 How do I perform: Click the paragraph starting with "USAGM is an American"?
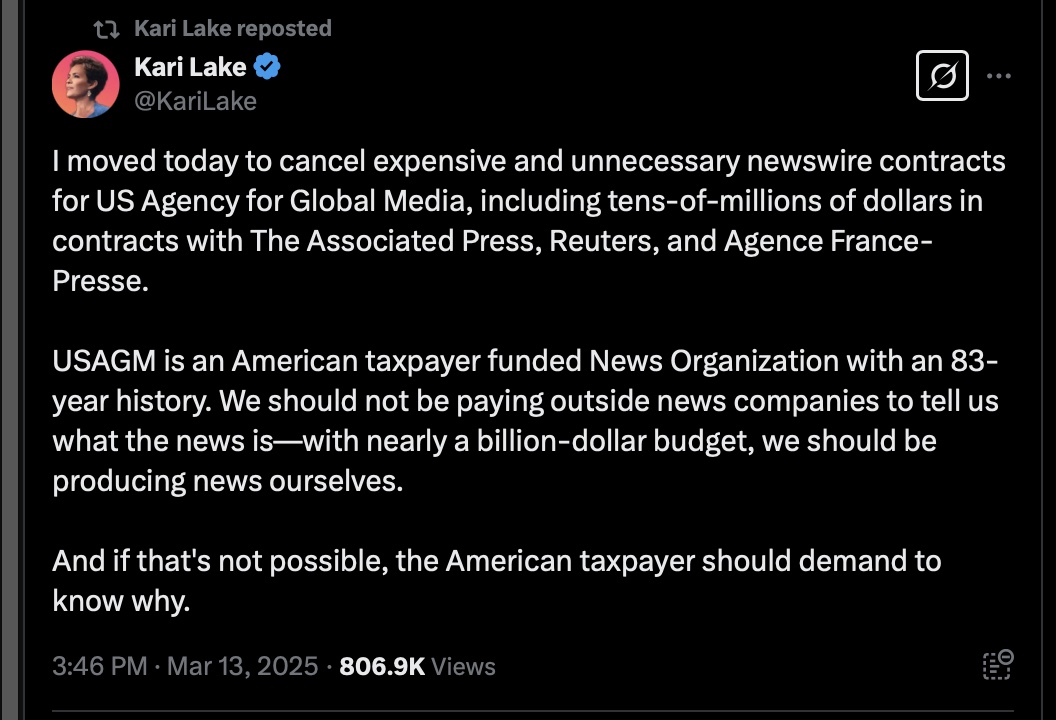(525, 421)
